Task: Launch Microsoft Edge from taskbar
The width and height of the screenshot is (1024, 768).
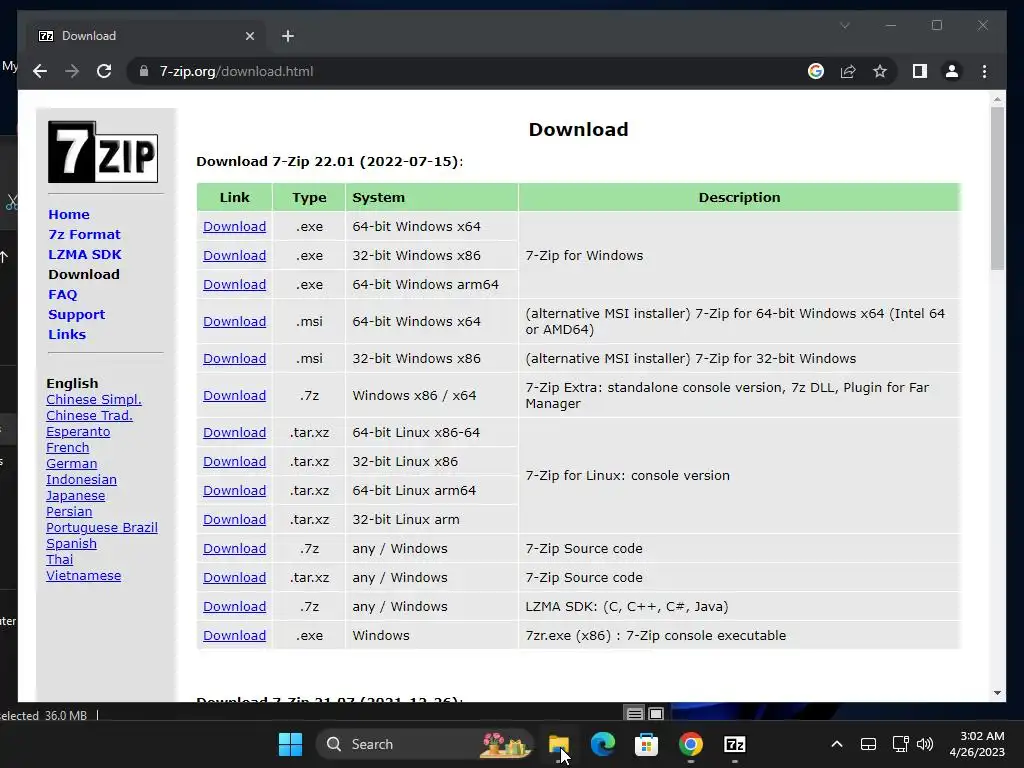Action: point(603,744)
